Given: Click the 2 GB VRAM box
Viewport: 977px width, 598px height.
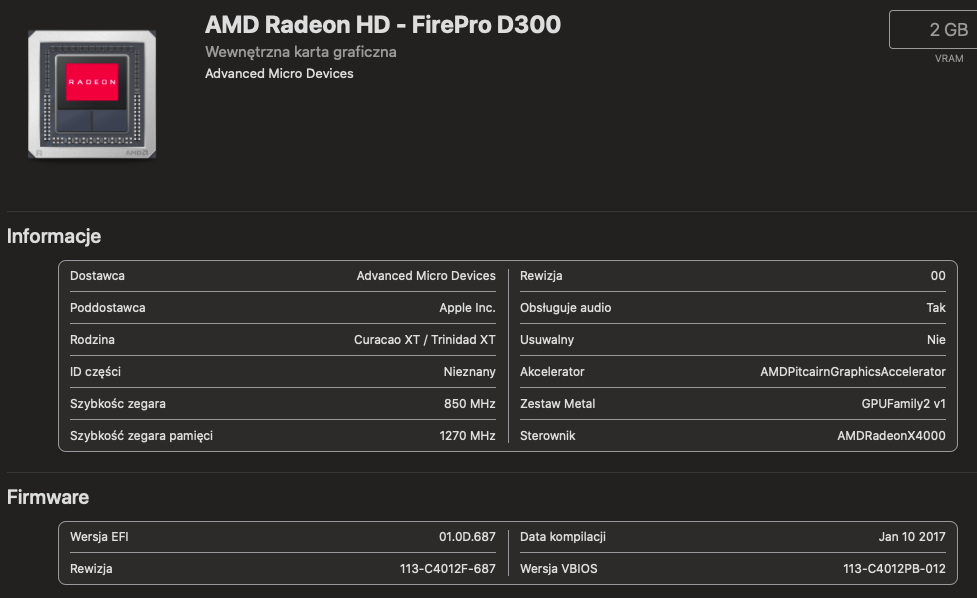Looking at the screenshot, I should (x=932, y=30).
